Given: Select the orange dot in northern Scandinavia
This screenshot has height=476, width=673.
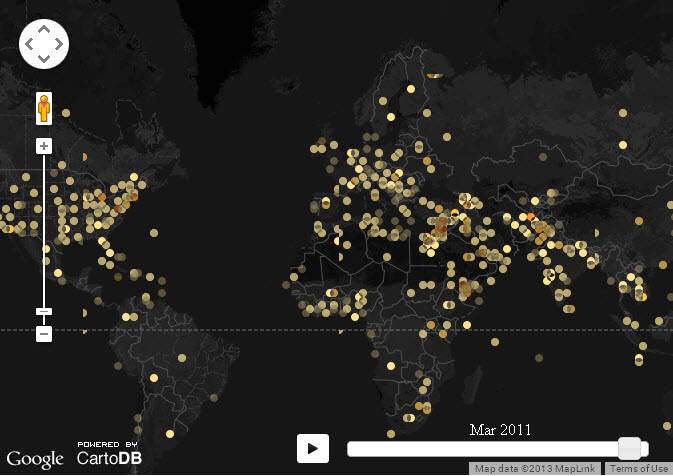Looking at the screenshot, I should click(x=434, y=74).
